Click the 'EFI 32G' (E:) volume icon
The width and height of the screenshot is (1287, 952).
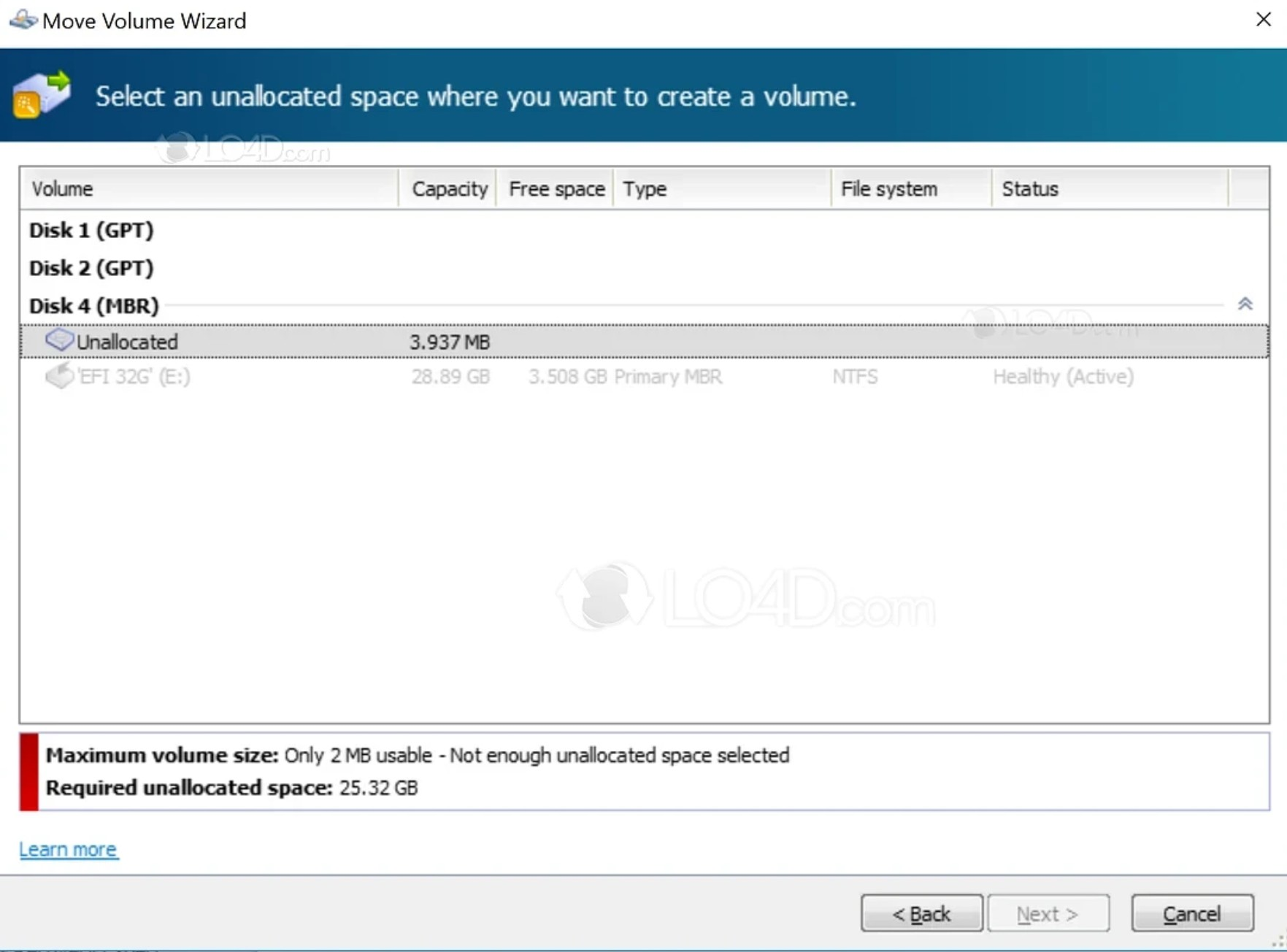tap(59, 375)
